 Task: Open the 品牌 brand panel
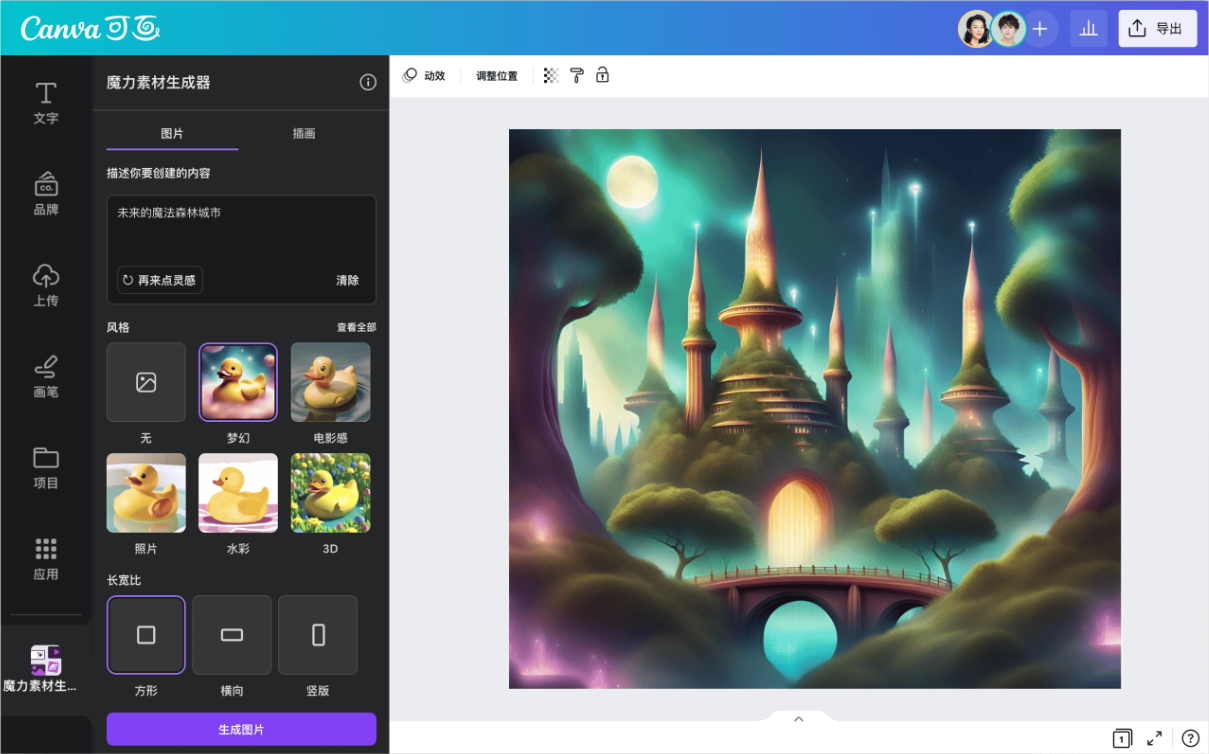46,193
